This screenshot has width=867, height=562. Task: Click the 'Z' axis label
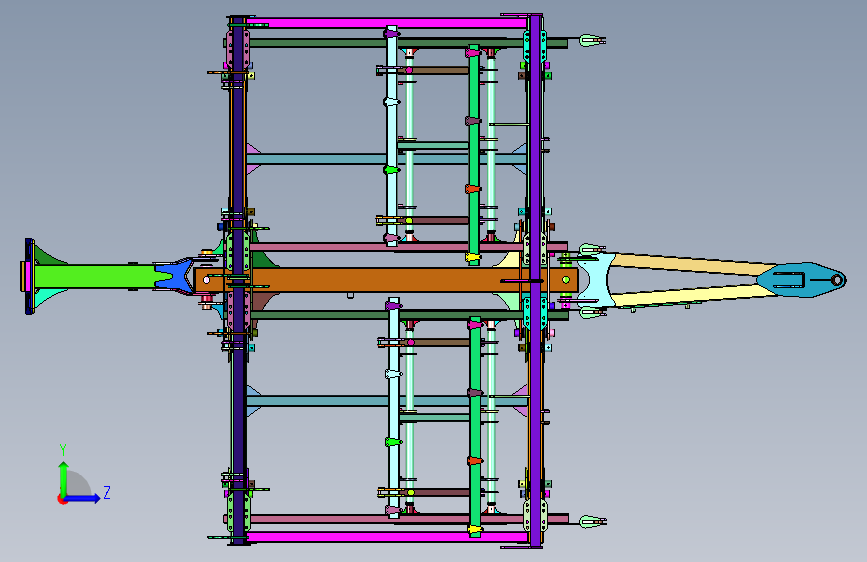(x=107, y=492)
